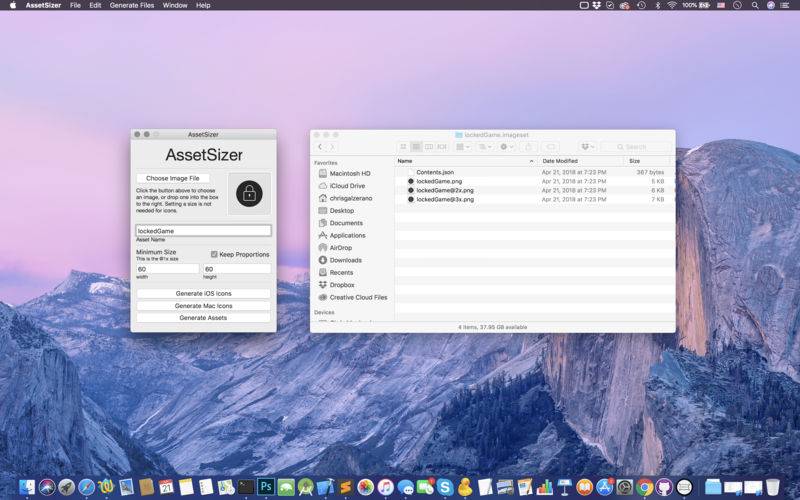The width and height of the screenshot is (800, 500).
Task: Open Google Chrome from the dock
Action: (644, 487)
